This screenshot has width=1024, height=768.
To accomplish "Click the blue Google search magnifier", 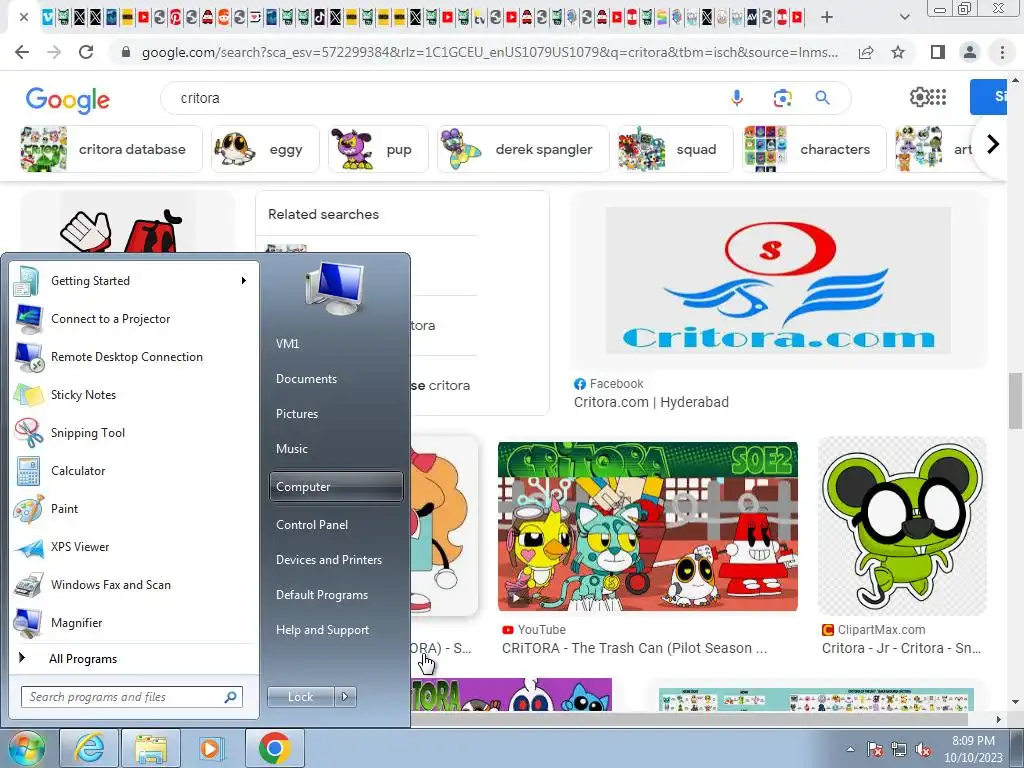I will (x=822, y=98).
